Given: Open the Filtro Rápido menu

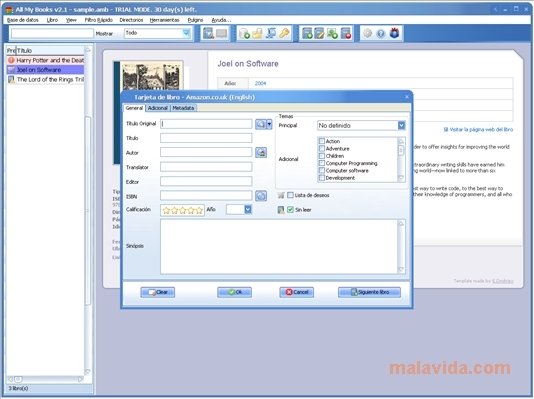Looking at the screenshot, I should click(x=98, y=20).
